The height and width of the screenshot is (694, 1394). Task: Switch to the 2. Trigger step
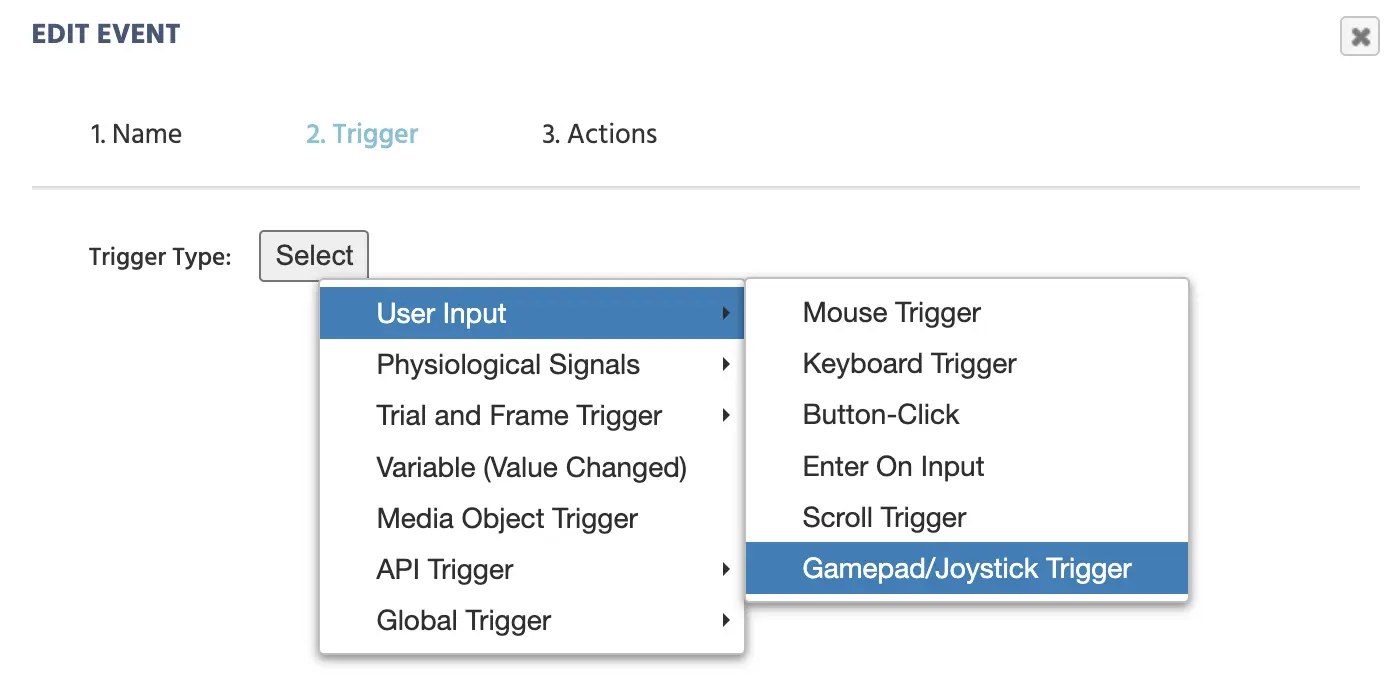pos(362,134)
